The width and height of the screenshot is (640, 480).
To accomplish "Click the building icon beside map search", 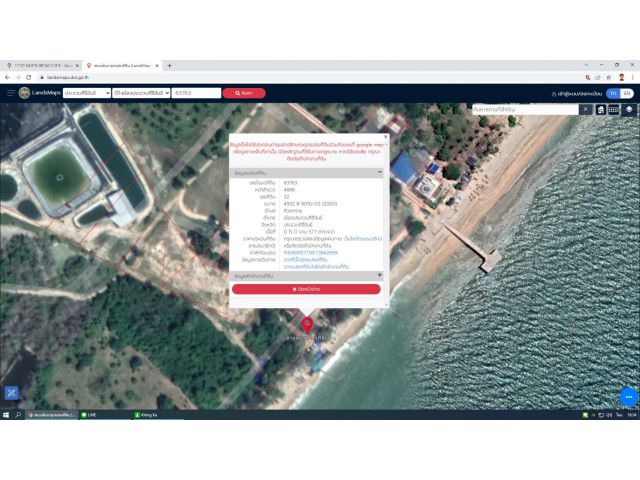I will tap(601, 109).
